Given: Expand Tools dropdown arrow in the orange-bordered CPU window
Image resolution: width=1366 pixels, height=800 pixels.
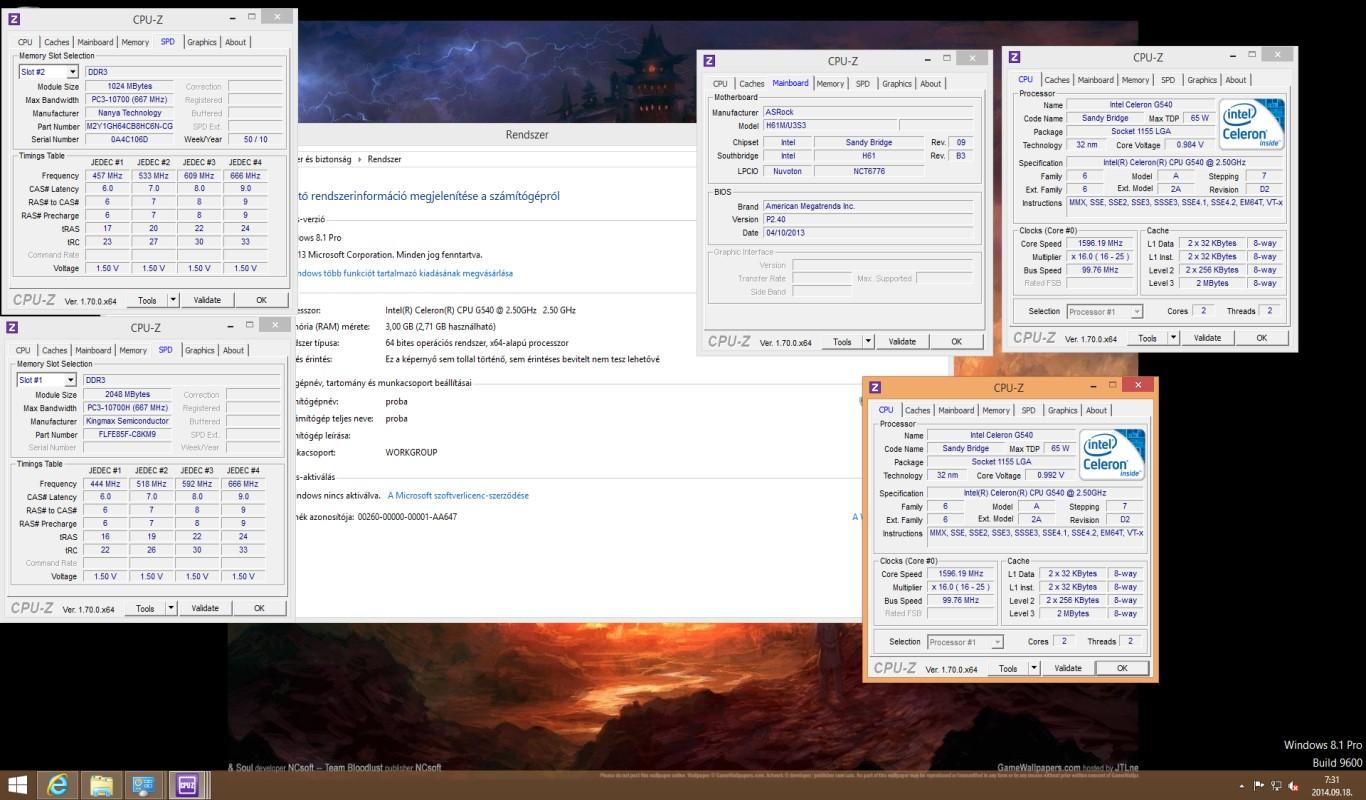Looking at the screenshot, I should click(1034, 668).
